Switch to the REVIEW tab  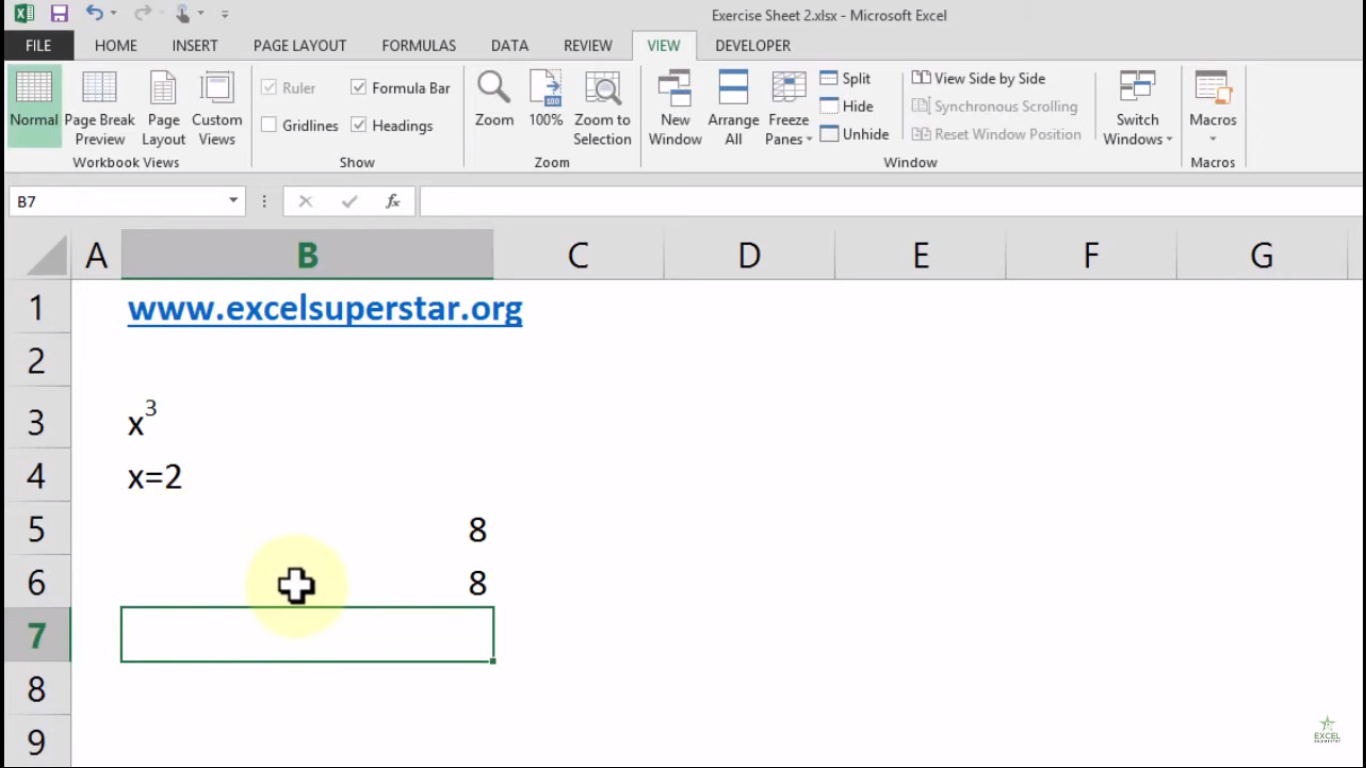point(588,45)
